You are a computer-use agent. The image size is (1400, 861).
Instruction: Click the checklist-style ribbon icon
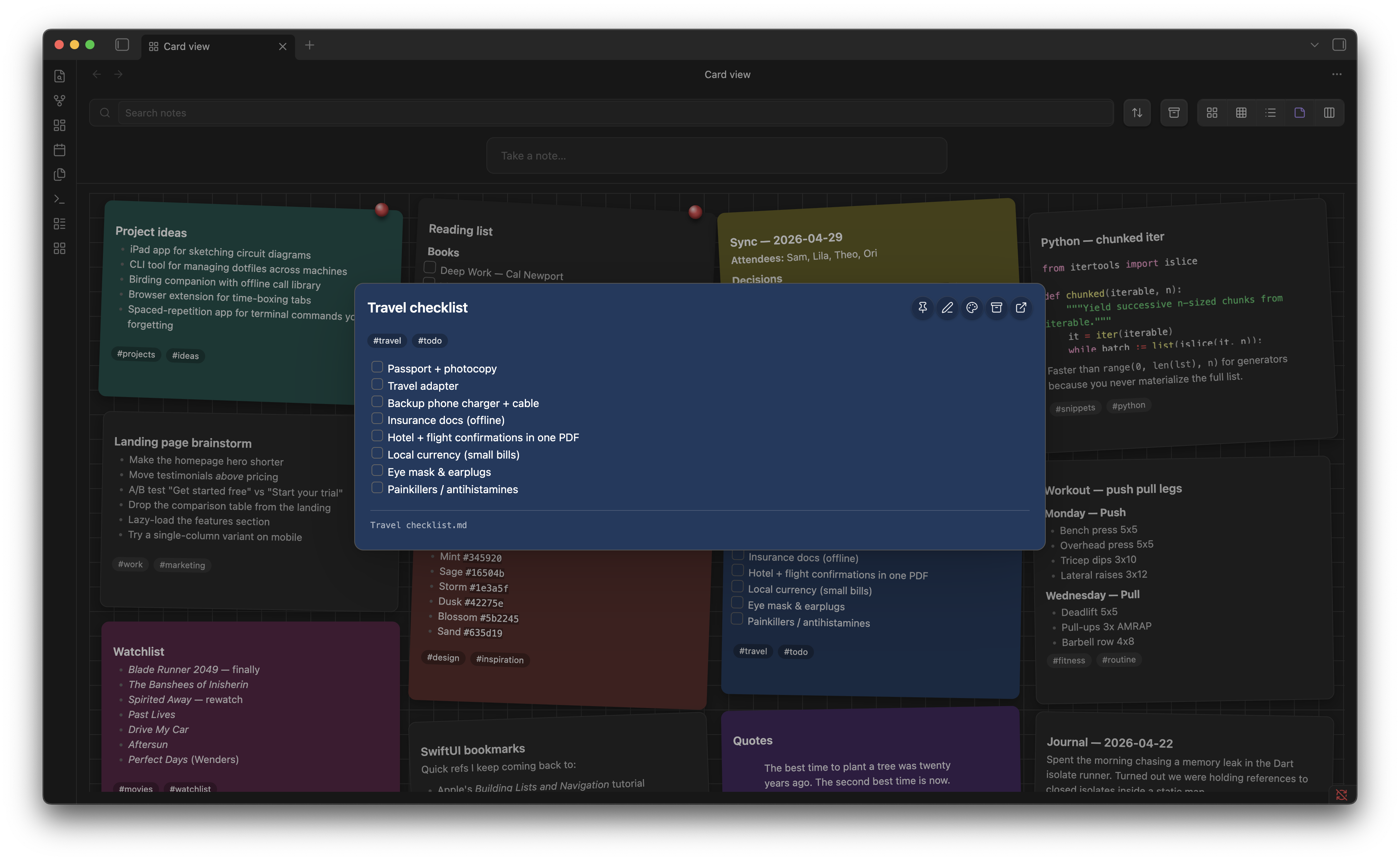pyautogui.click(x=59, y=223)
